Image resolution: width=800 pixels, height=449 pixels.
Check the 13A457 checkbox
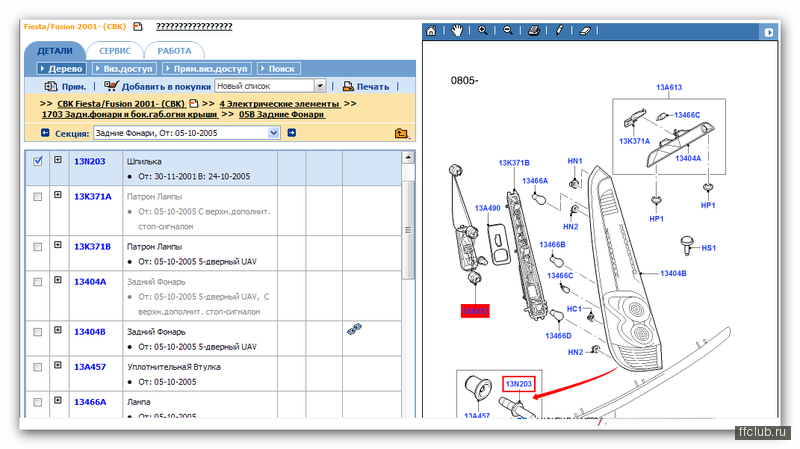tap(38, 367)
